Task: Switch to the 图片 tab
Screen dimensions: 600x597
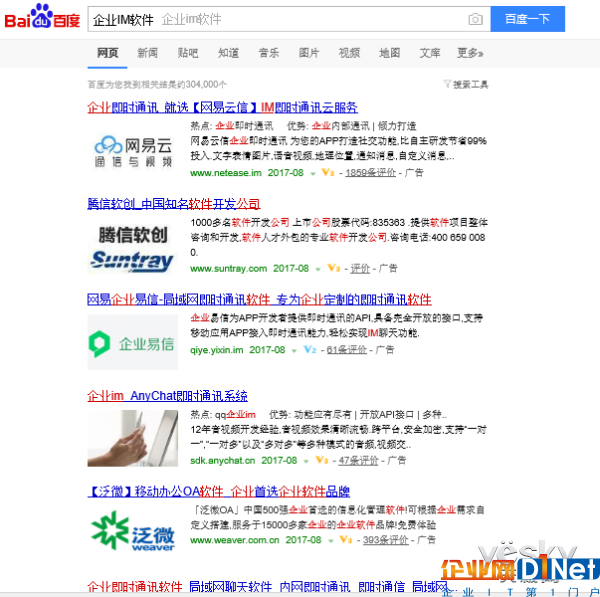Action: click(309, 53)
